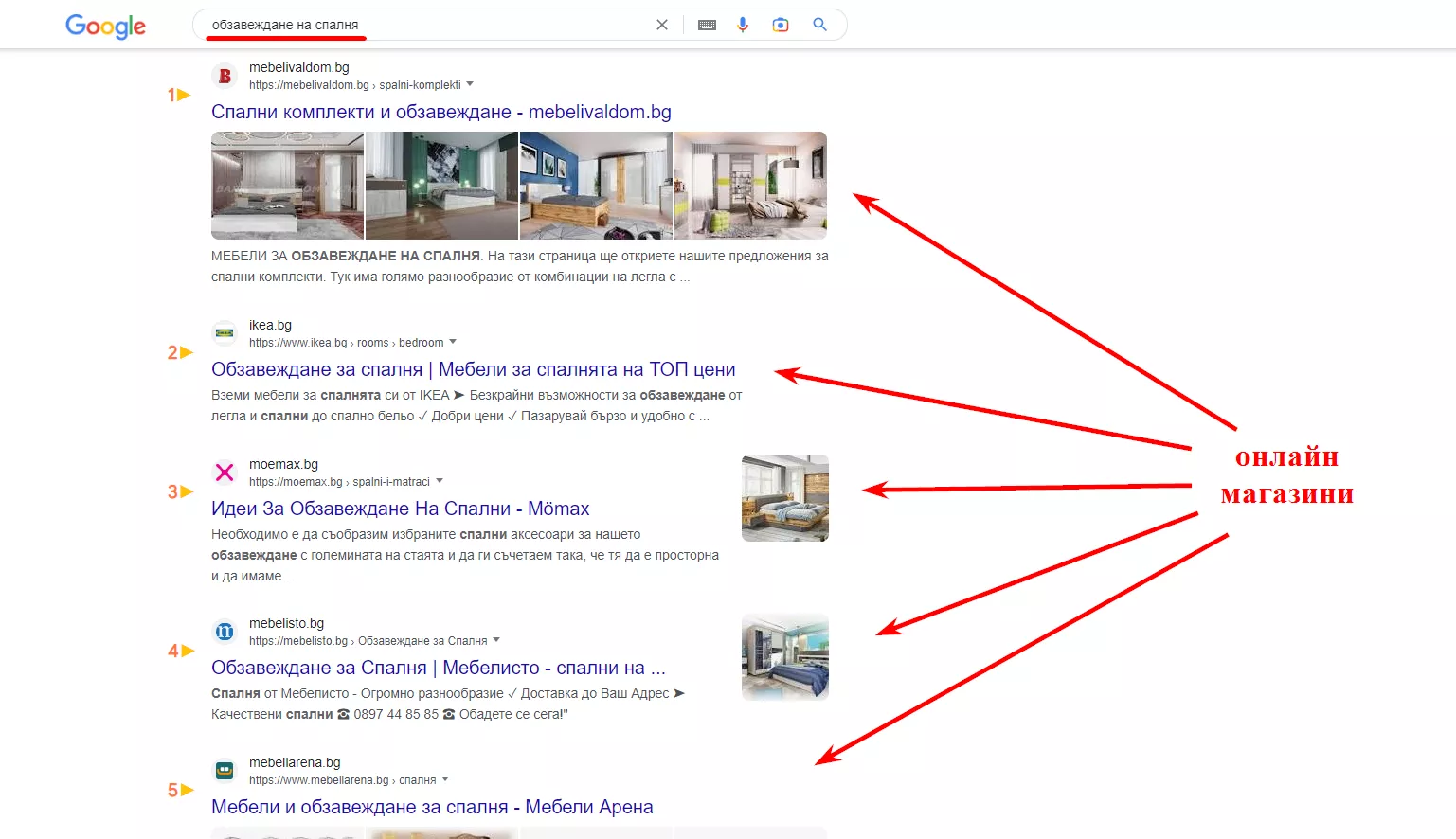This screenshot has height=839, width=1456.
Task: Click snippet text 'МЕБЕЛИ ЗА ОБЗАВЕЖДАНЕ НА СПАЛНЯ'
Action: point(346,256)
